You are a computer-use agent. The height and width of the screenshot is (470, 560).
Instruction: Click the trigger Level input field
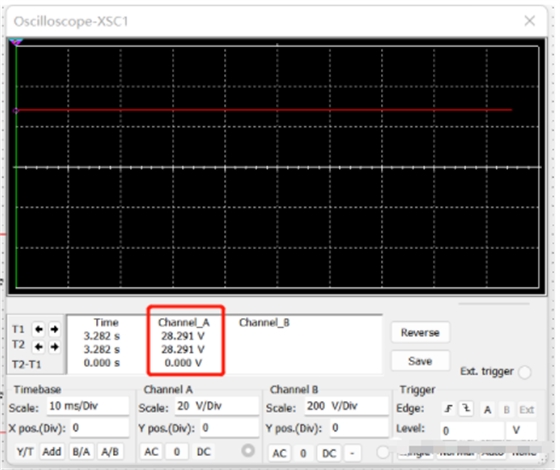[471, 431]
